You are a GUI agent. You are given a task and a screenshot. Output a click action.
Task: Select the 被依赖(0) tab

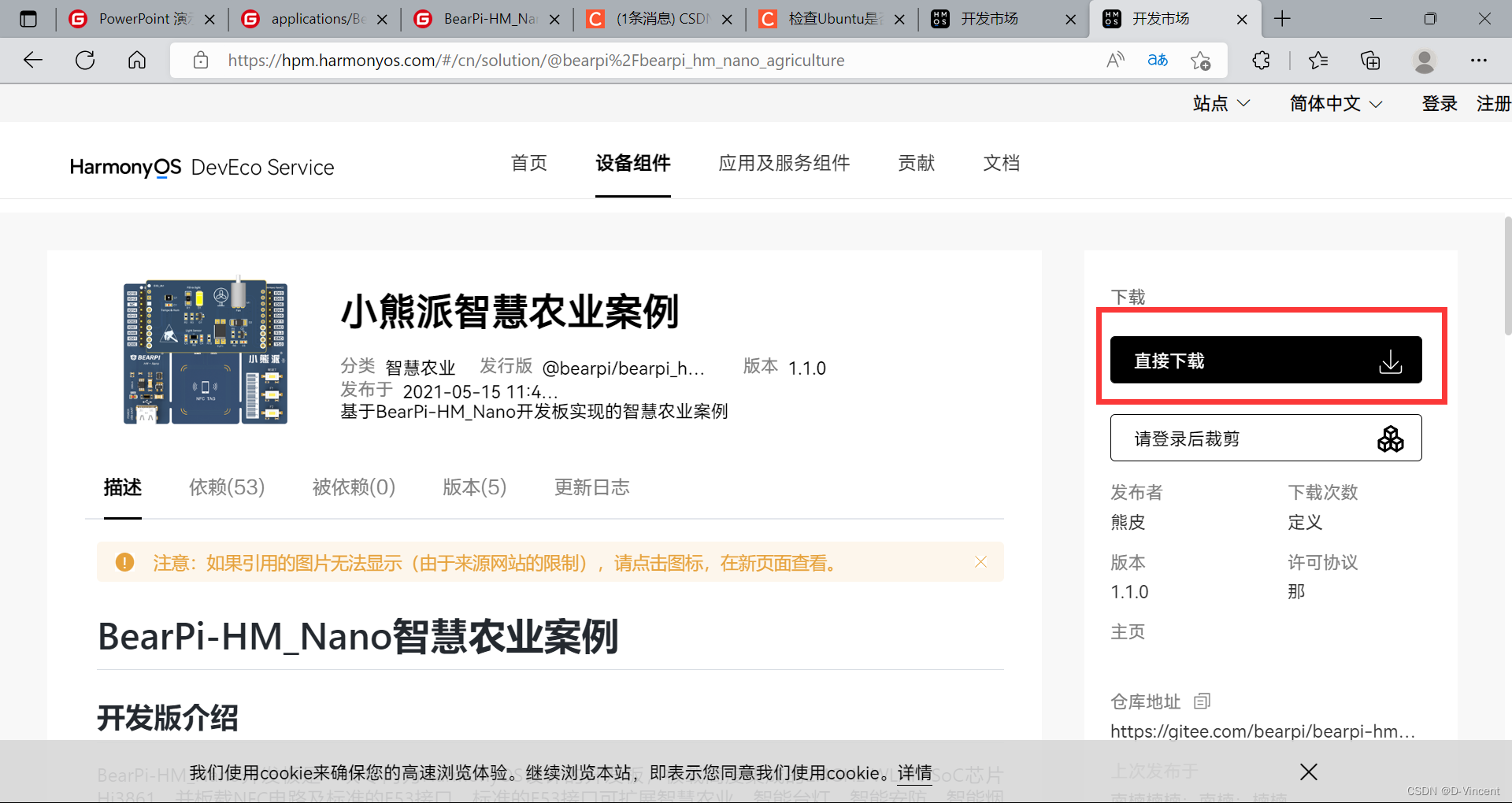354,487
